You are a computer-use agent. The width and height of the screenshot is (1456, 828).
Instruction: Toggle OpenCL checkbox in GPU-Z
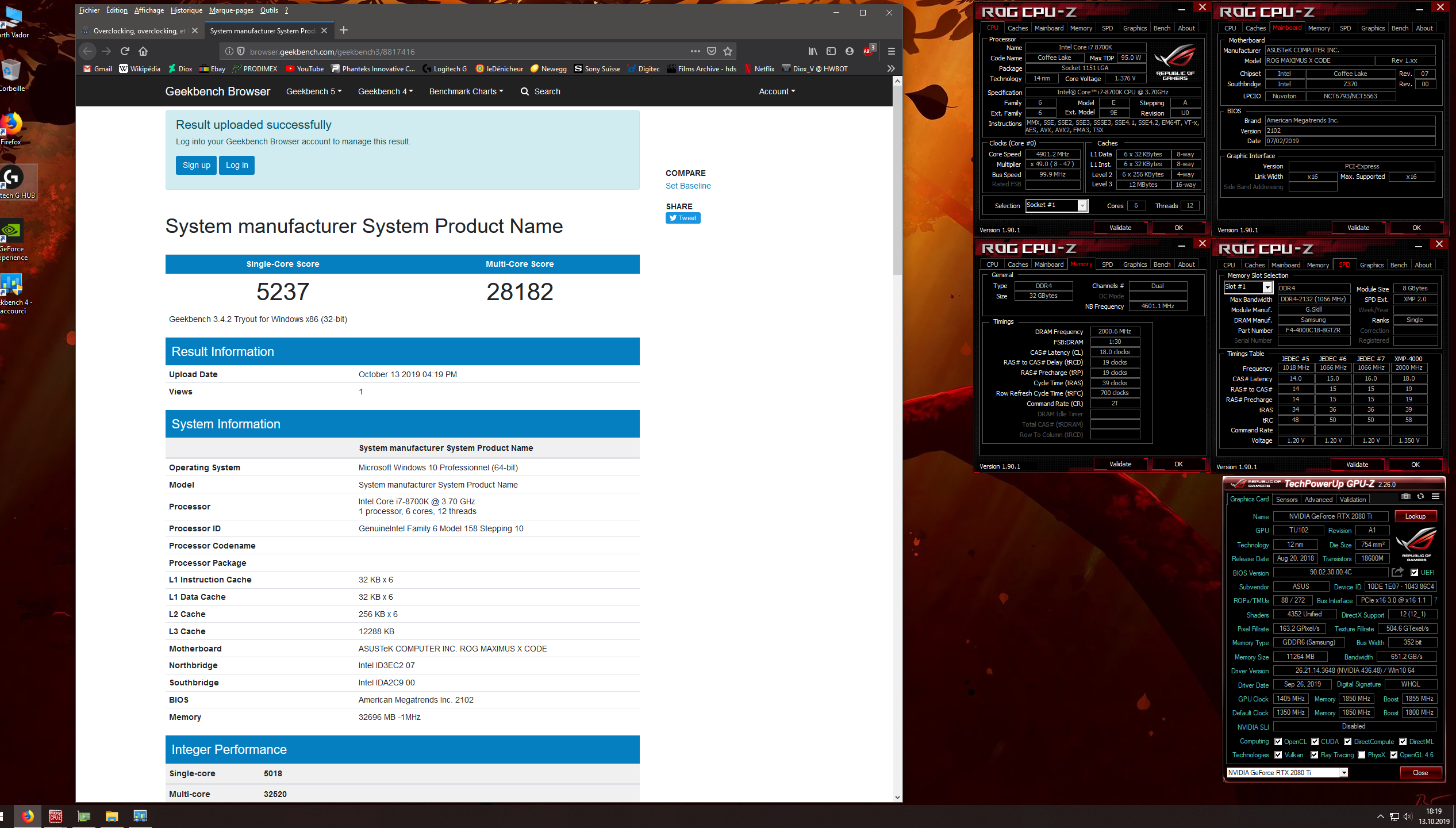pyautogui.click(x=1278, y=742)
